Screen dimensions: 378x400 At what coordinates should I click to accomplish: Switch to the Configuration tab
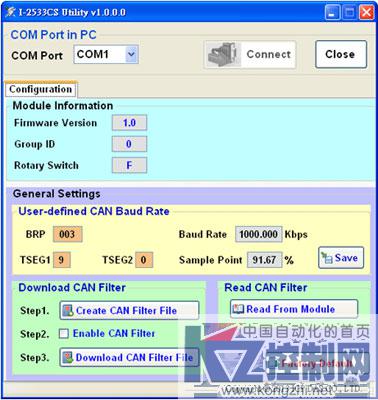pos(41,89)
